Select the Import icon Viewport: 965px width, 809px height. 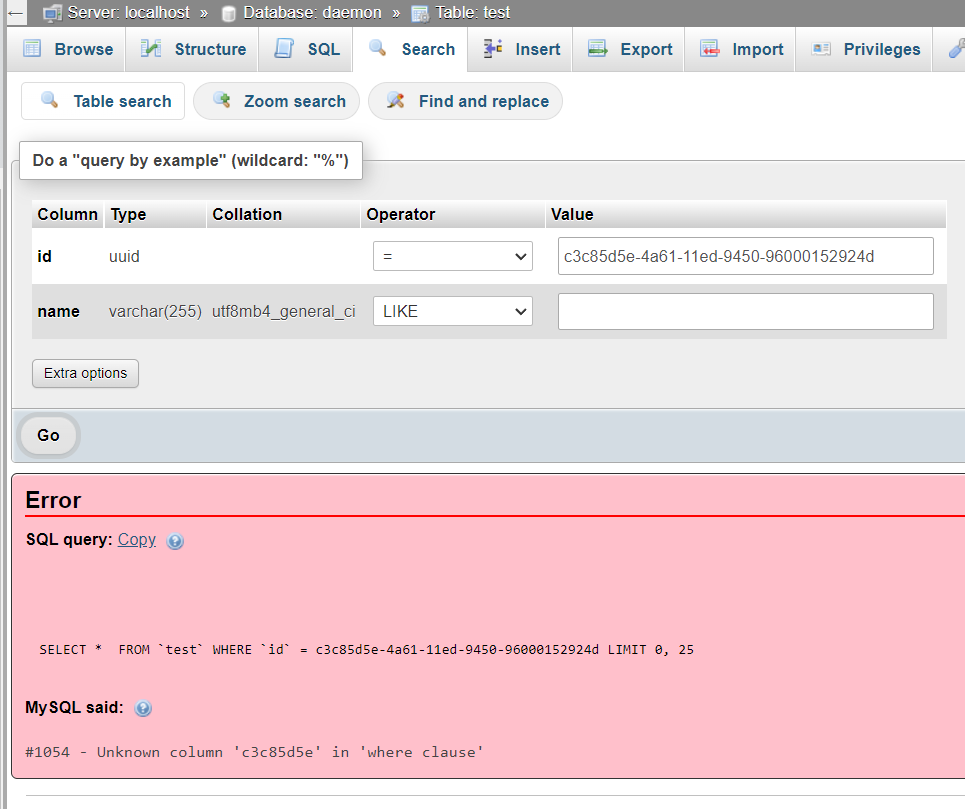pyautogui.click(x=712, y=48)
